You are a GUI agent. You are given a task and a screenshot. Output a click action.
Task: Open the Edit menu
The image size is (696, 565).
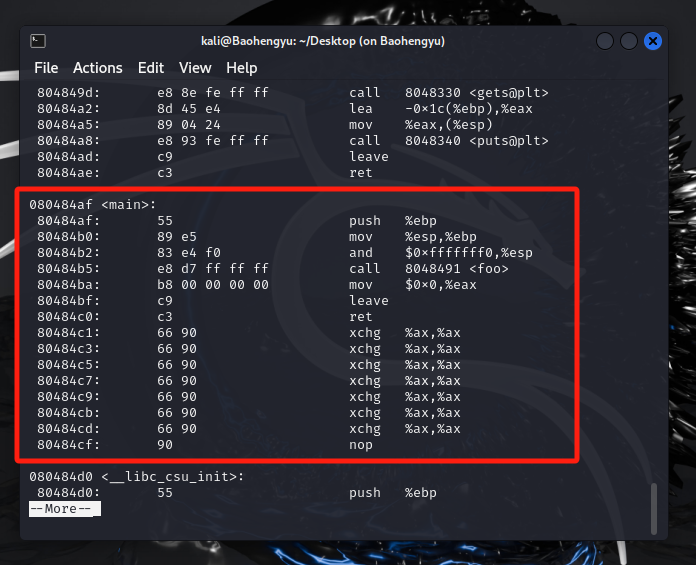(x=151, y=68)
